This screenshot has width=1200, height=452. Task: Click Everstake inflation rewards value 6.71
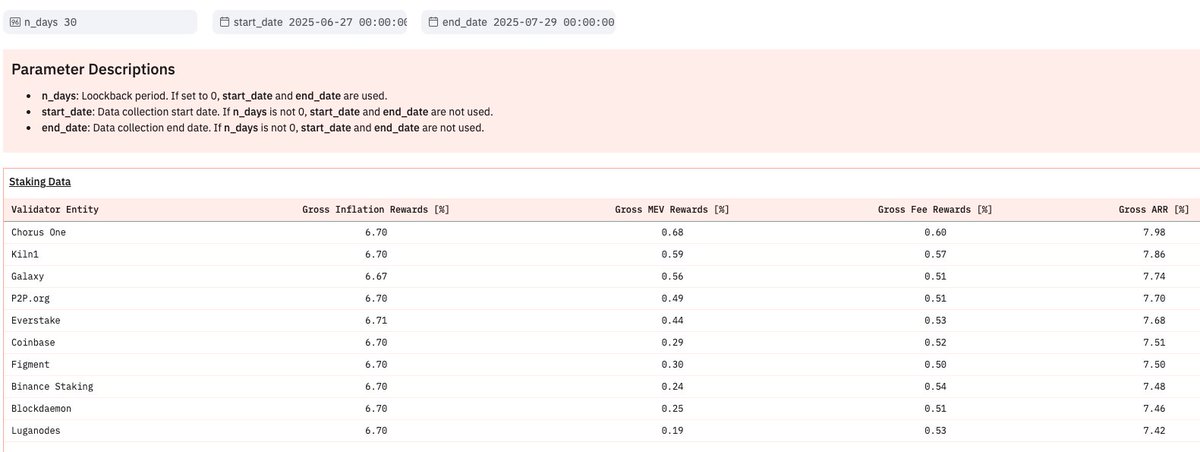(376, 320)
